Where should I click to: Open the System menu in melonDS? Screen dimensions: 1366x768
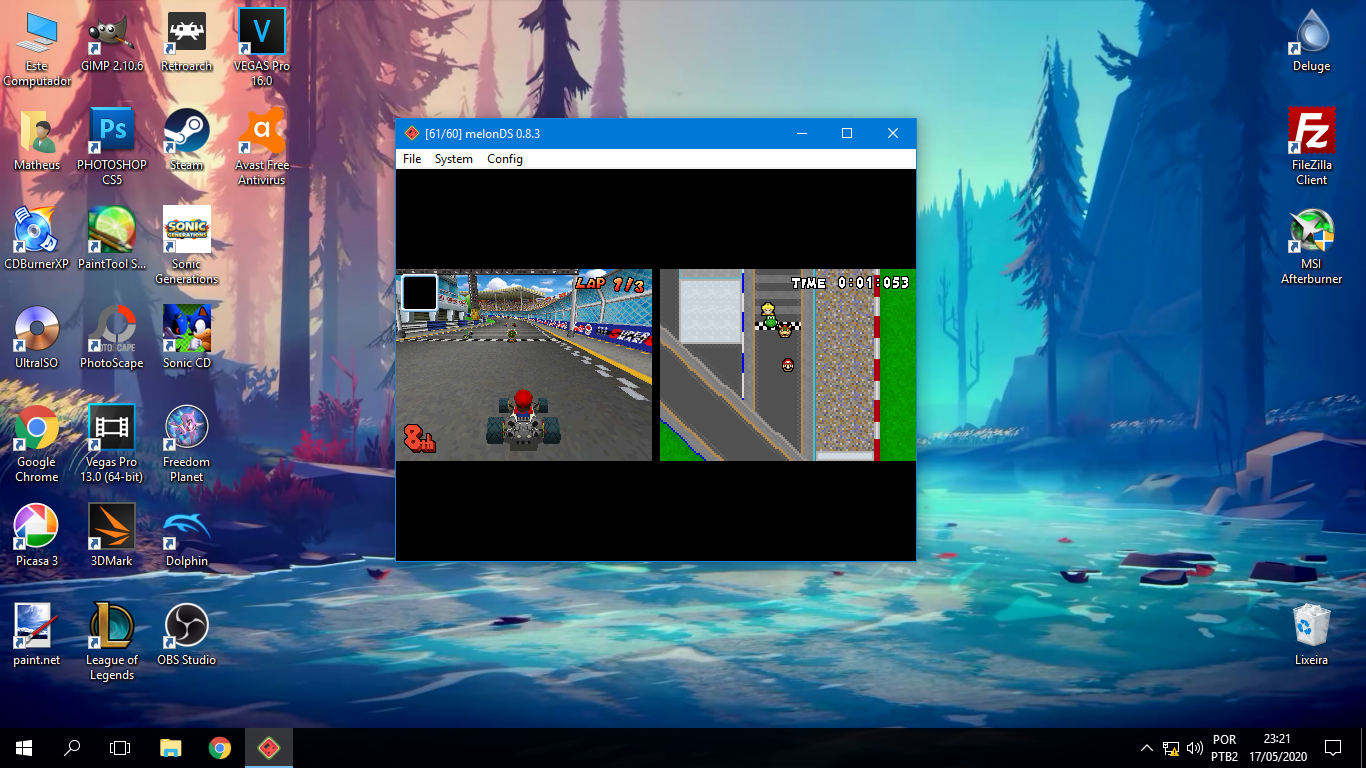(453, 158)
